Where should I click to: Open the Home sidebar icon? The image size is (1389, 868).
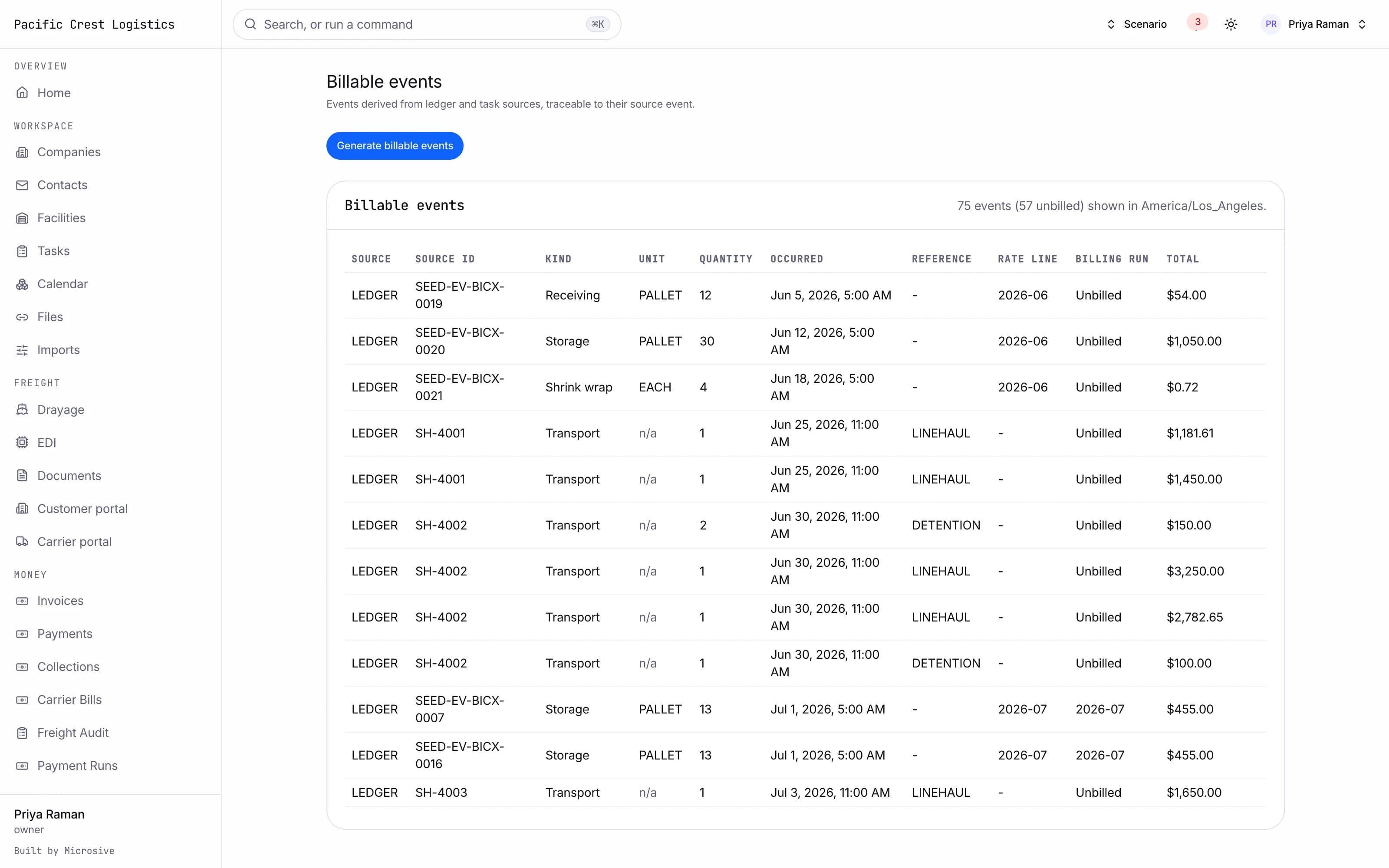[x=22, y=92]
